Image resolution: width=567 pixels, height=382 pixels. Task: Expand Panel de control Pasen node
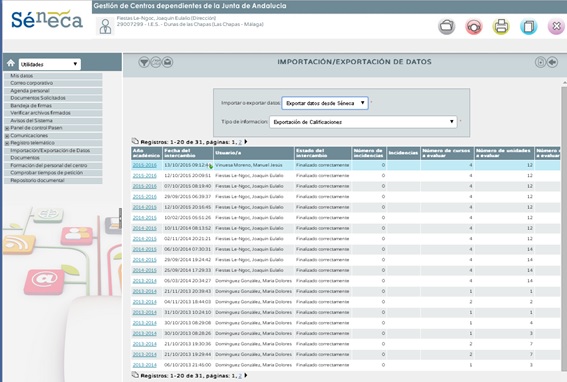click(x=7, y=128)
